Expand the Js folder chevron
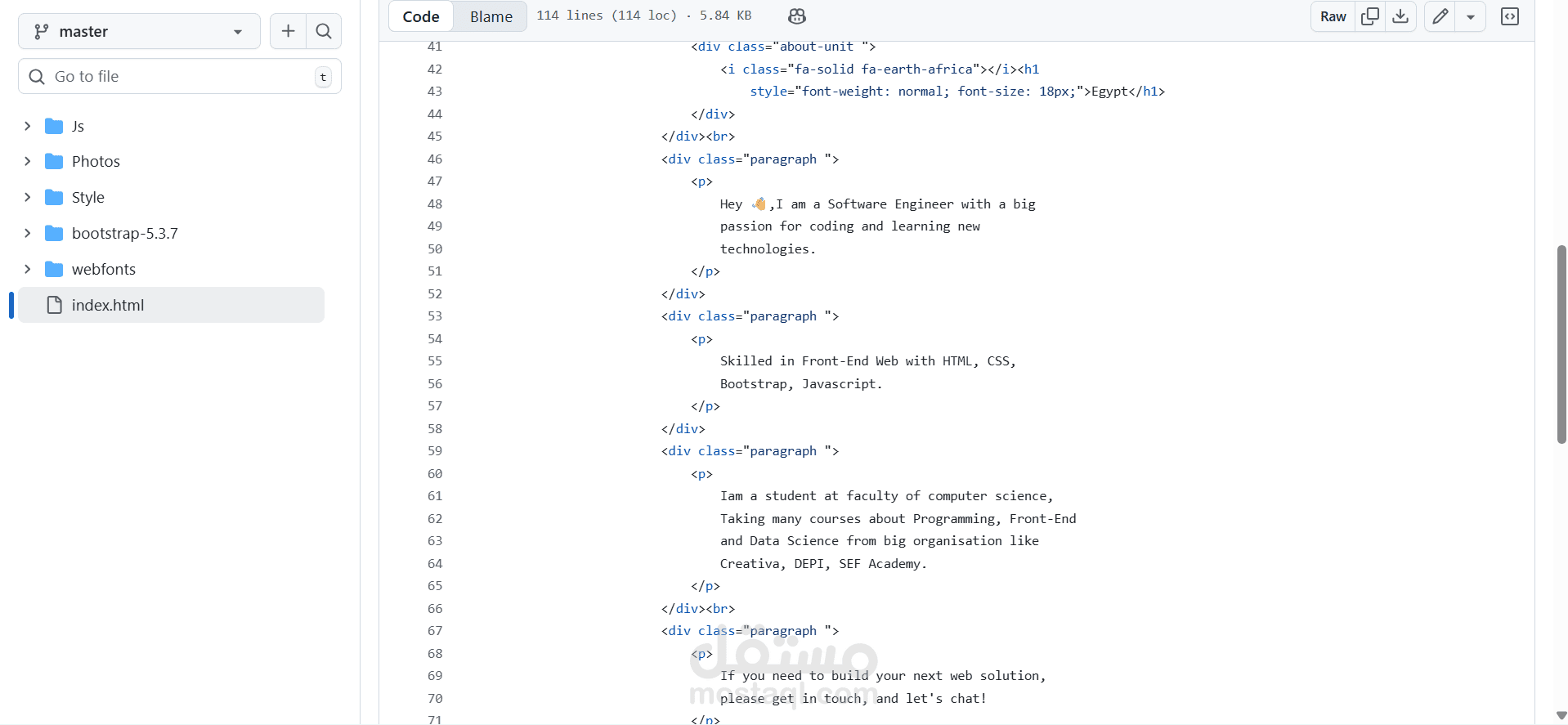Screen dimensions: 1568x725 click(x=28, y=126)
